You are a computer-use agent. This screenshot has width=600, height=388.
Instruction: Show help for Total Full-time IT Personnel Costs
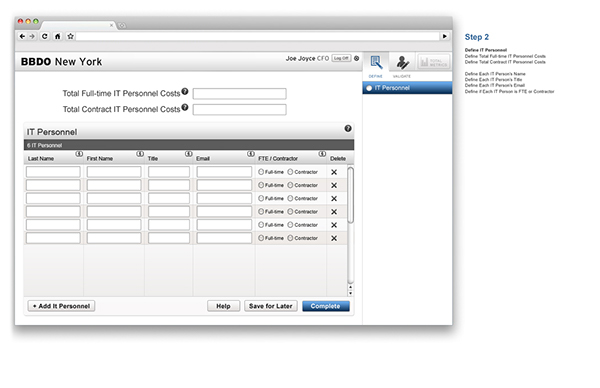coord(185,91)
